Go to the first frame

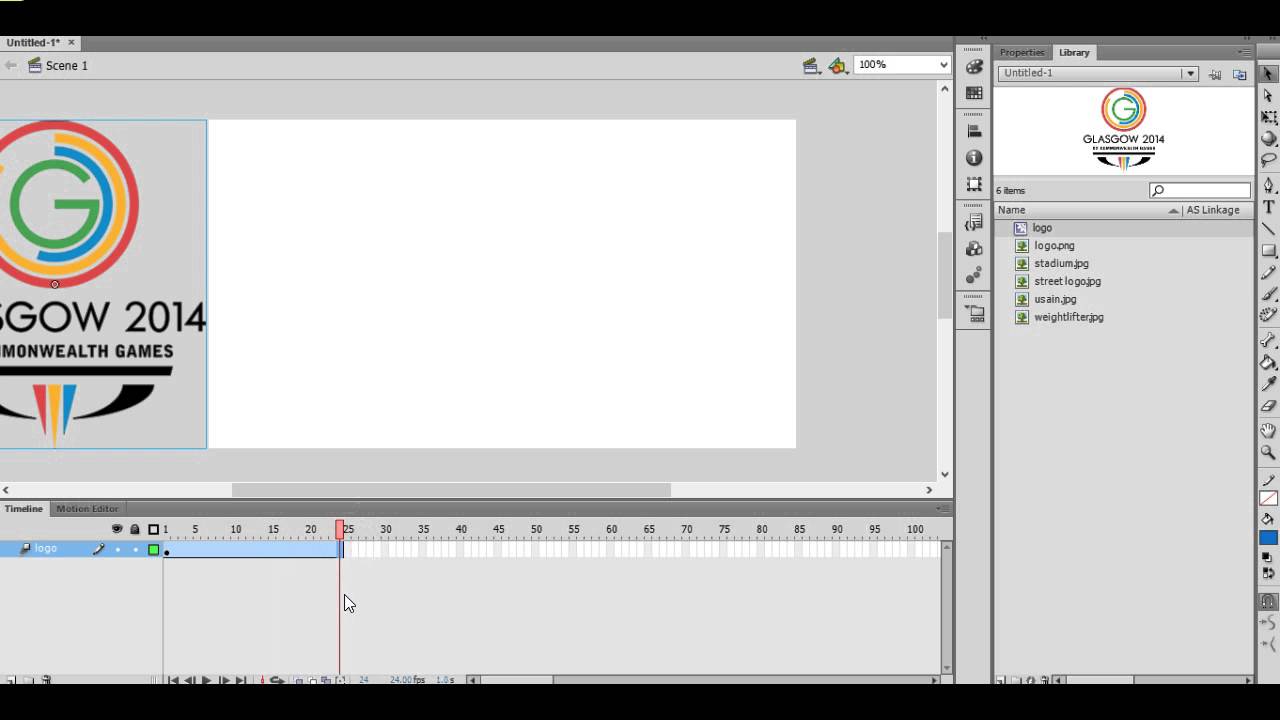click(172, 680)
